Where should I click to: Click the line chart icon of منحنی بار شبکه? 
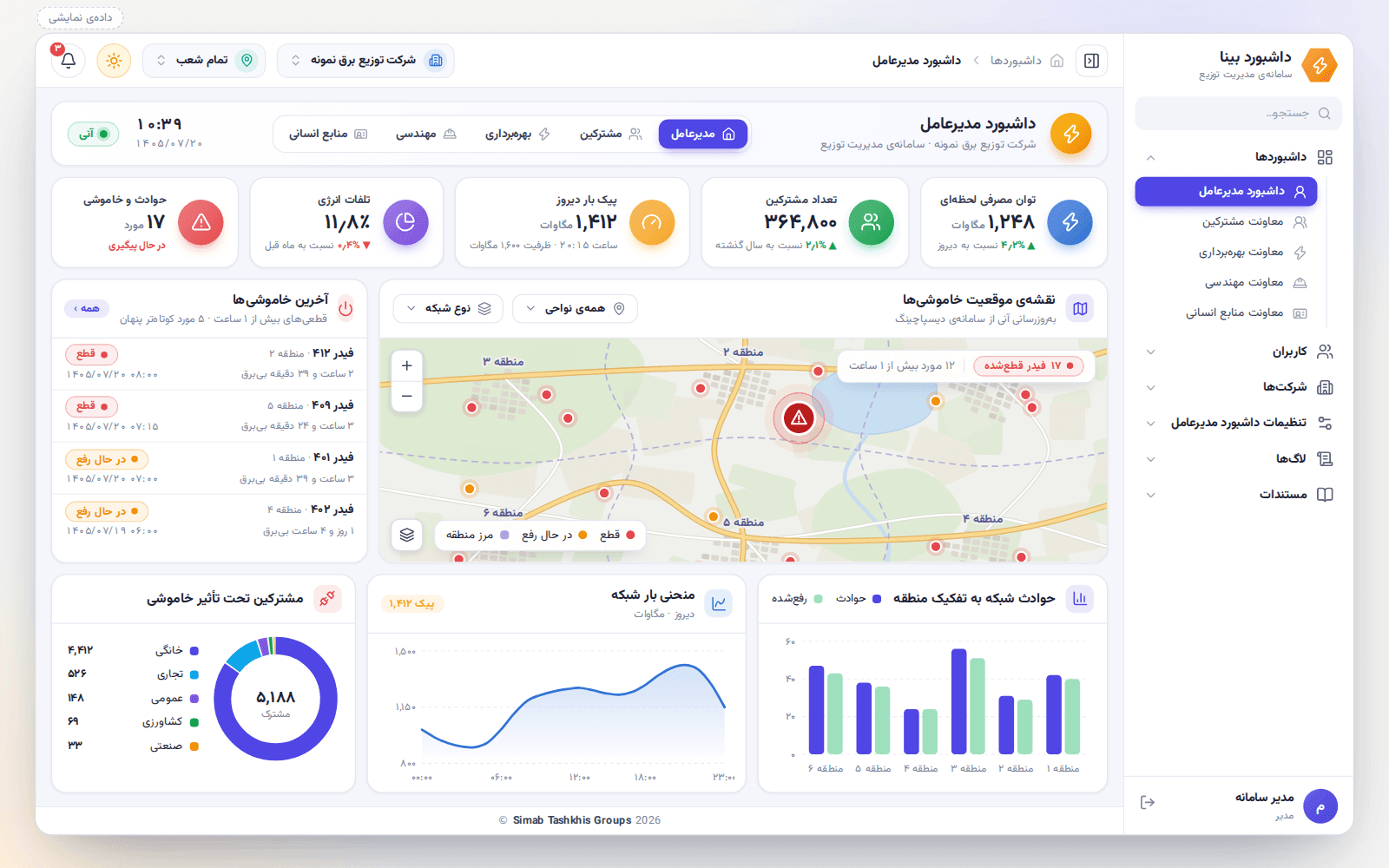point(719,603)
